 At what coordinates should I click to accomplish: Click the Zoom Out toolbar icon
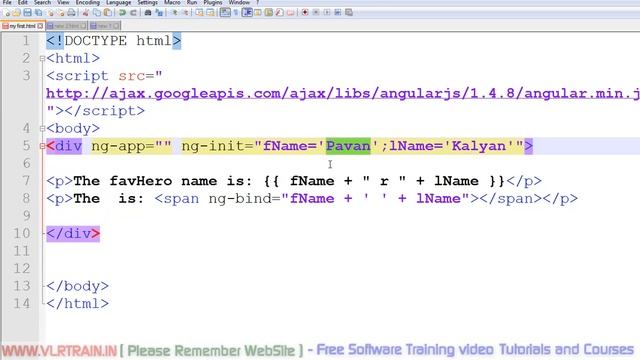(186, 13)
